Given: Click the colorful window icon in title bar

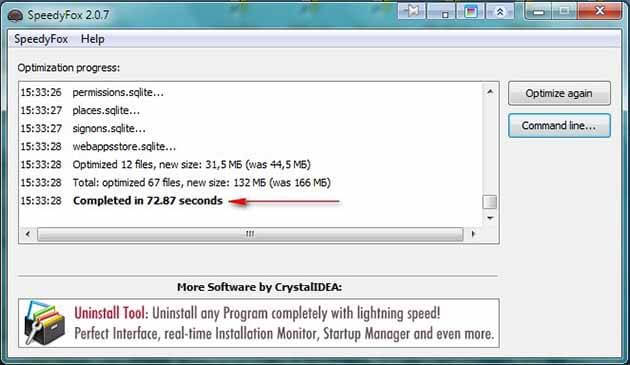Looking at the screenshot, I should pyautogui.click(x=470, y=11).
